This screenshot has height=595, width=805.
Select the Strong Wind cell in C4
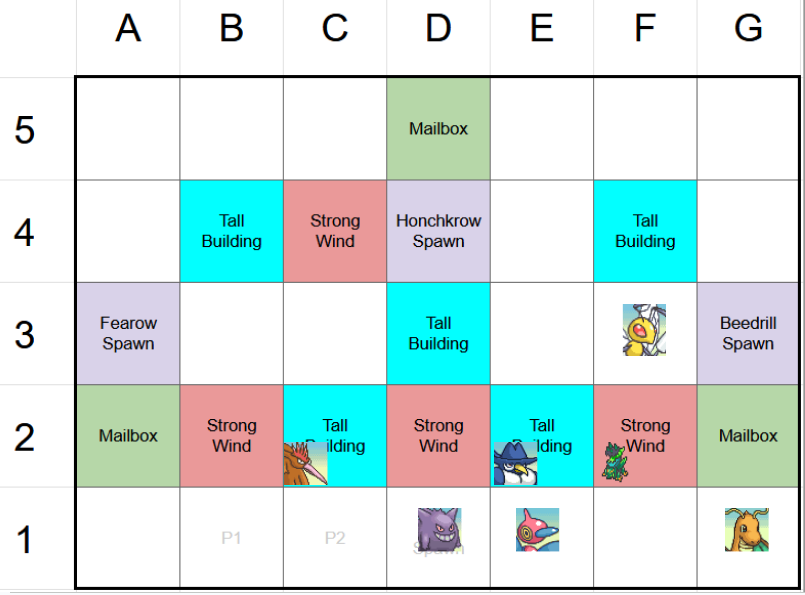(x=335, y=231)
